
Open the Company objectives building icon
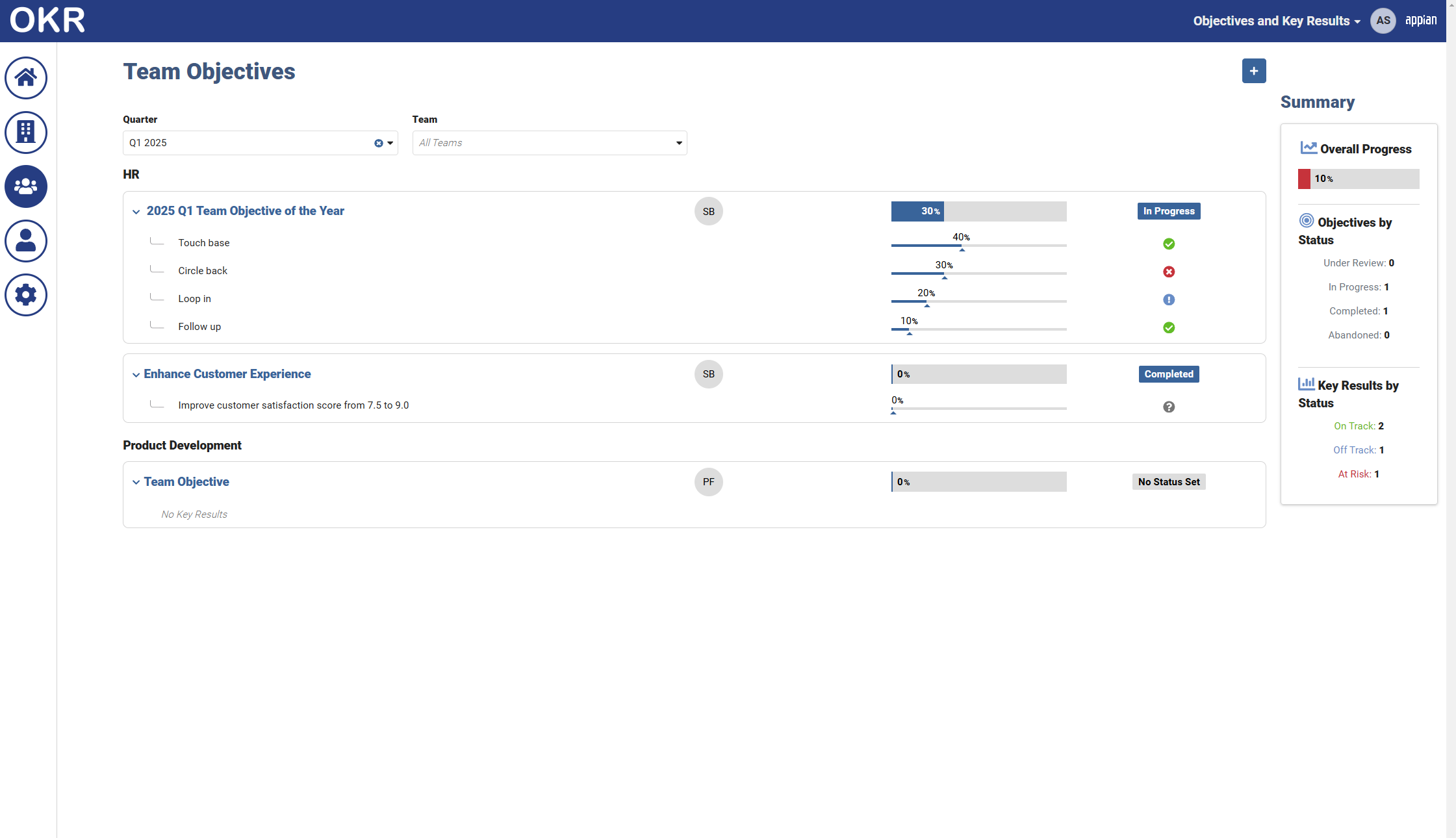coord(26,133)
